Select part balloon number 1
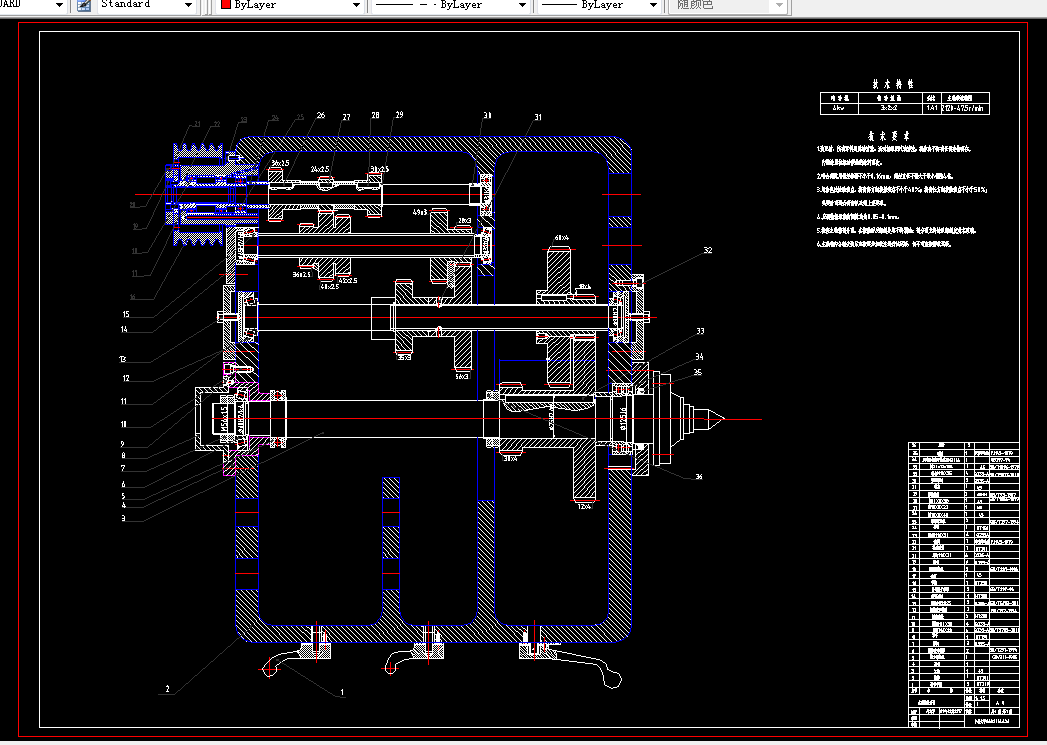 click(343, 693)
